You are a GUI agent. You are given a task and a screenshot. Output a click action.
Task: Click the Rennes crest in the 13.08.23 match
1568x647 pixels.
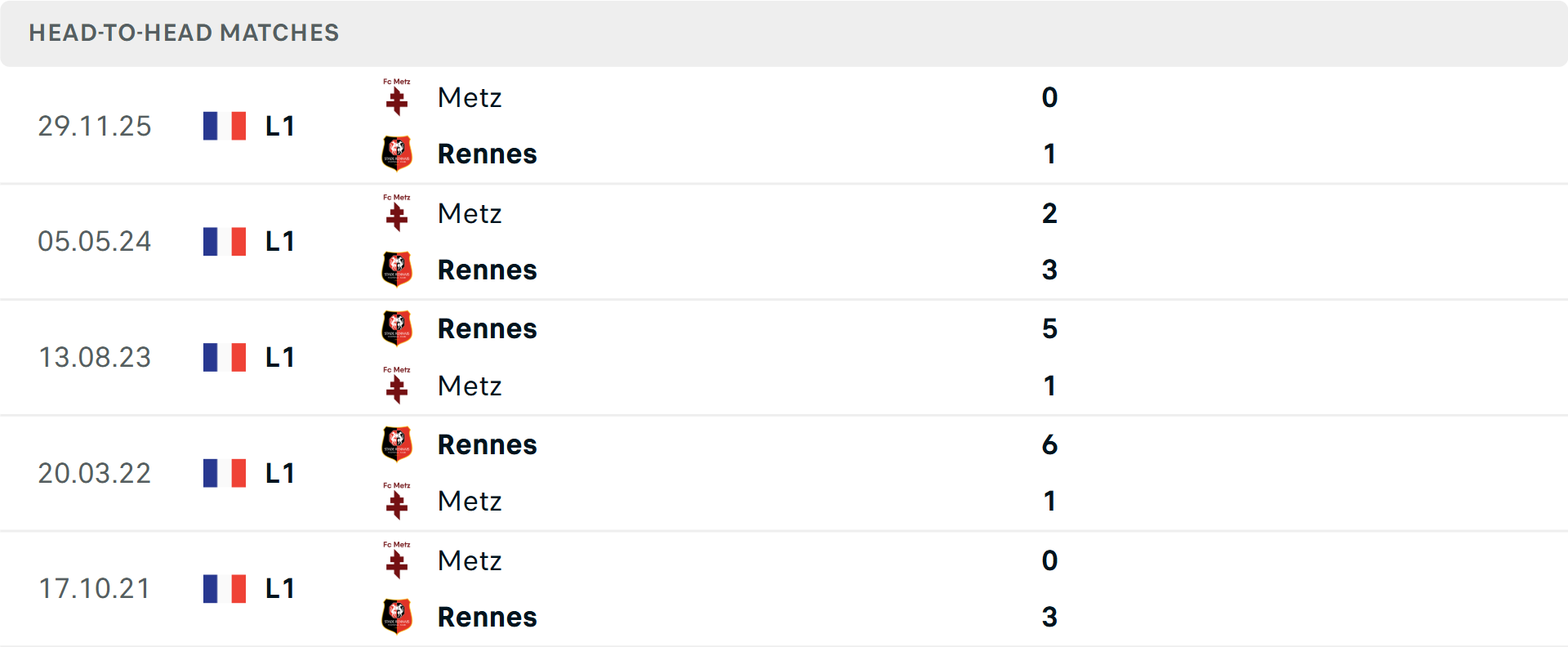pos(398,328)
